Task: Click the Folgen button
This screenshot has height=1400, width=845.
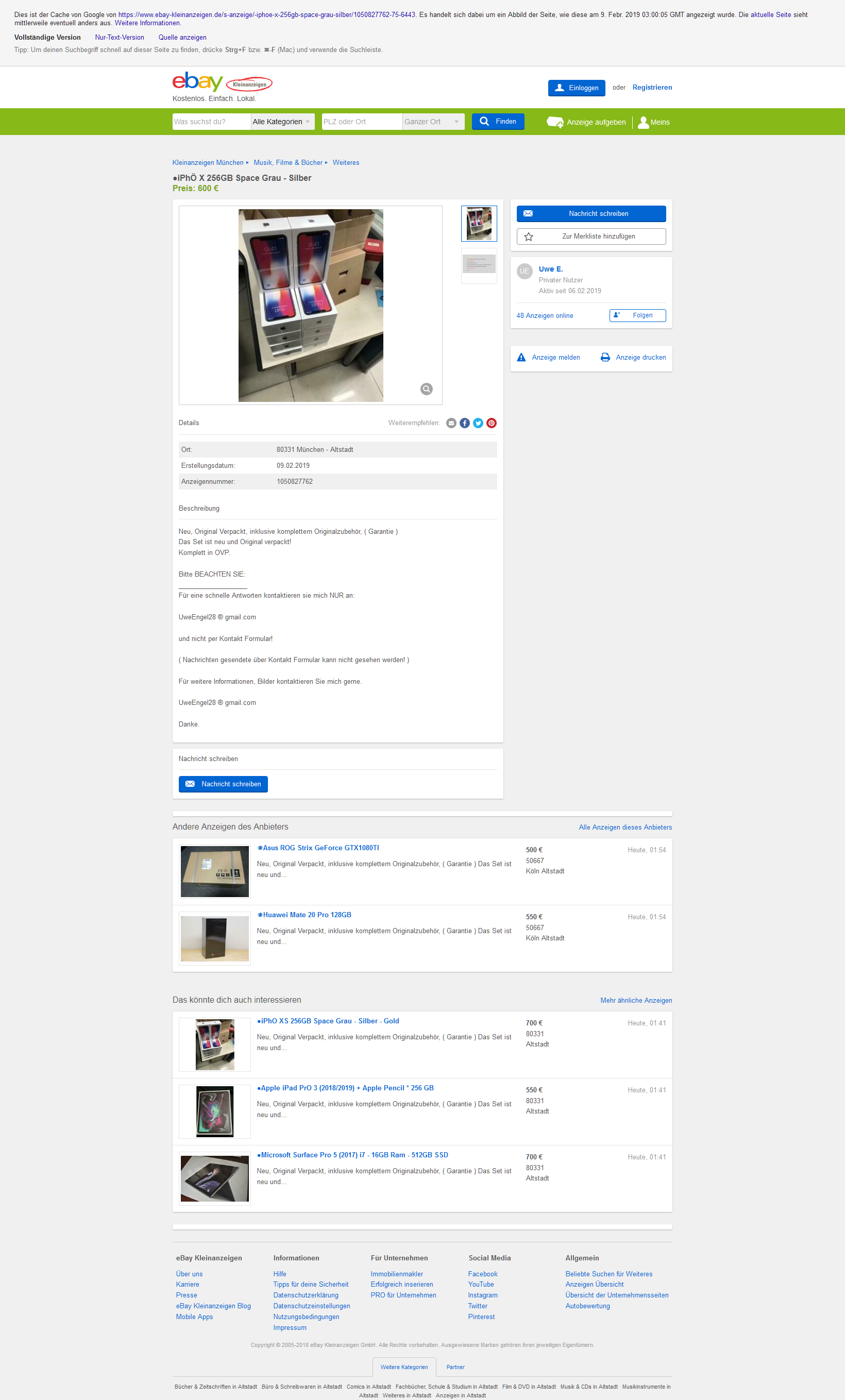Action: pyautogui.click(x=637, y=315)
